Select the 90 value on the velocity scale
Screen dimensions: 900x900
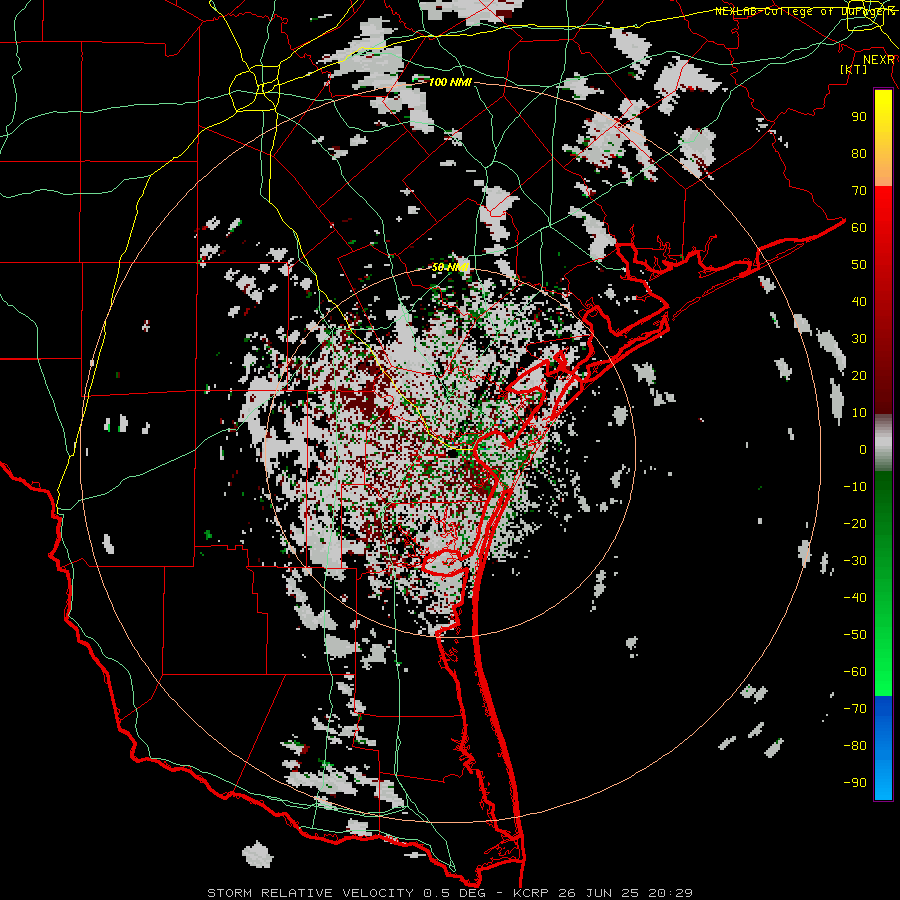859,117
